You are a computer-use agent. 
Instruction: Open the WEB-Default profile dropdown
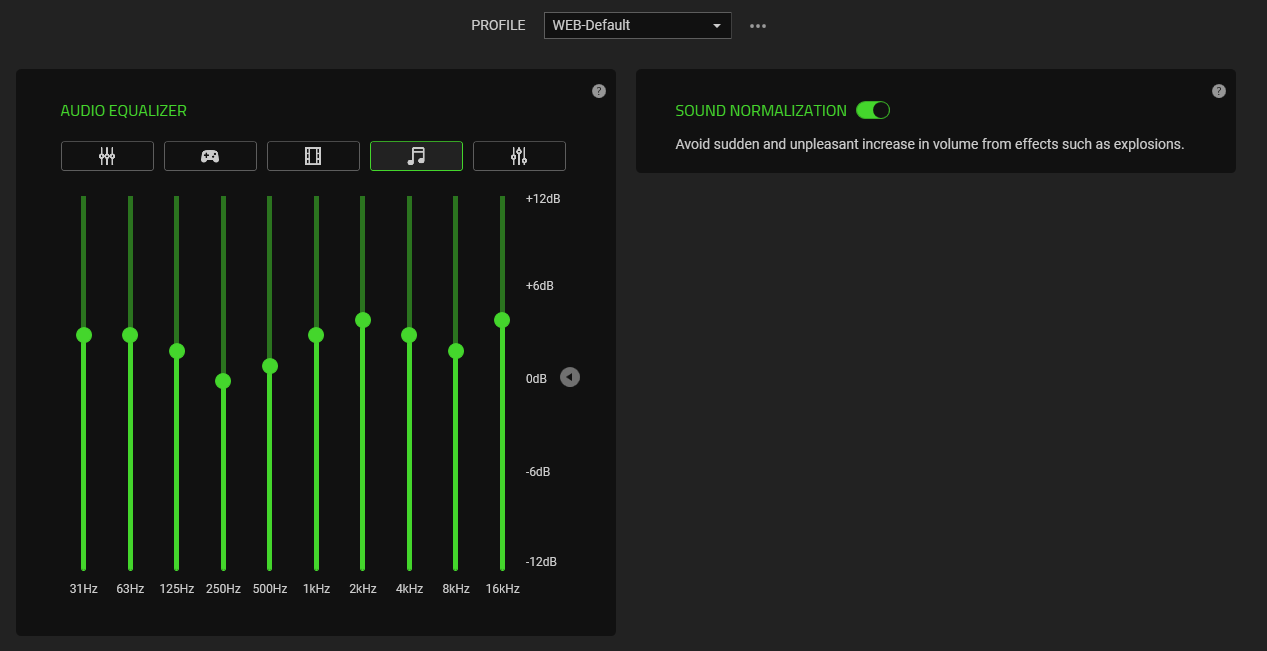click(x=637, y=25)
